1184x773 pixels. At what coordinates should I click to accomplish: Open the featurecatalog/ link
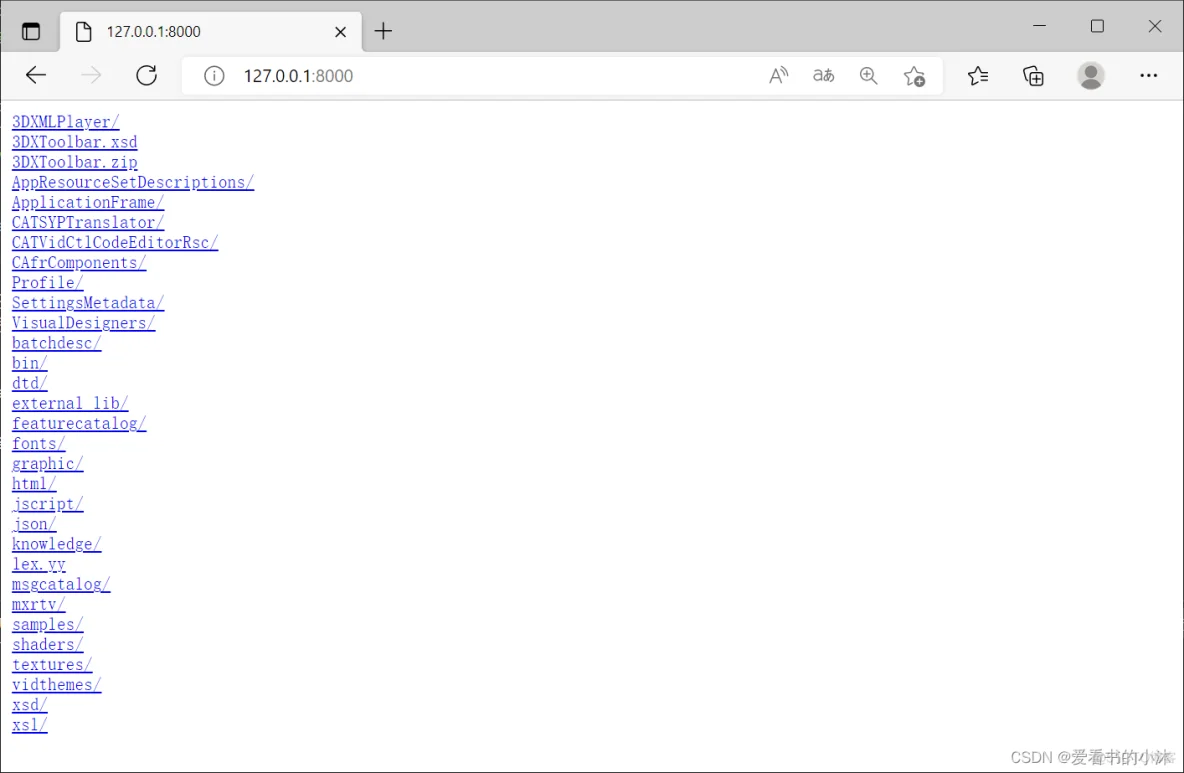click(79, 424)
